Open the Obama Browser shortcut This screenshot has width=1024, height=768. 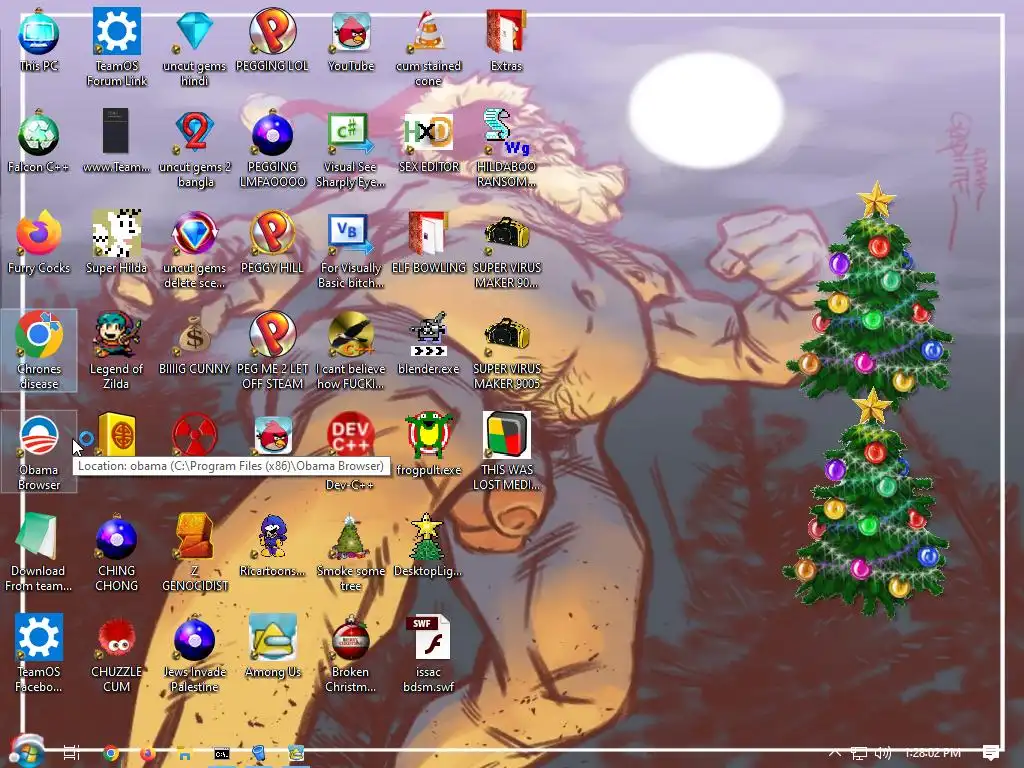(x=39, y=451)
